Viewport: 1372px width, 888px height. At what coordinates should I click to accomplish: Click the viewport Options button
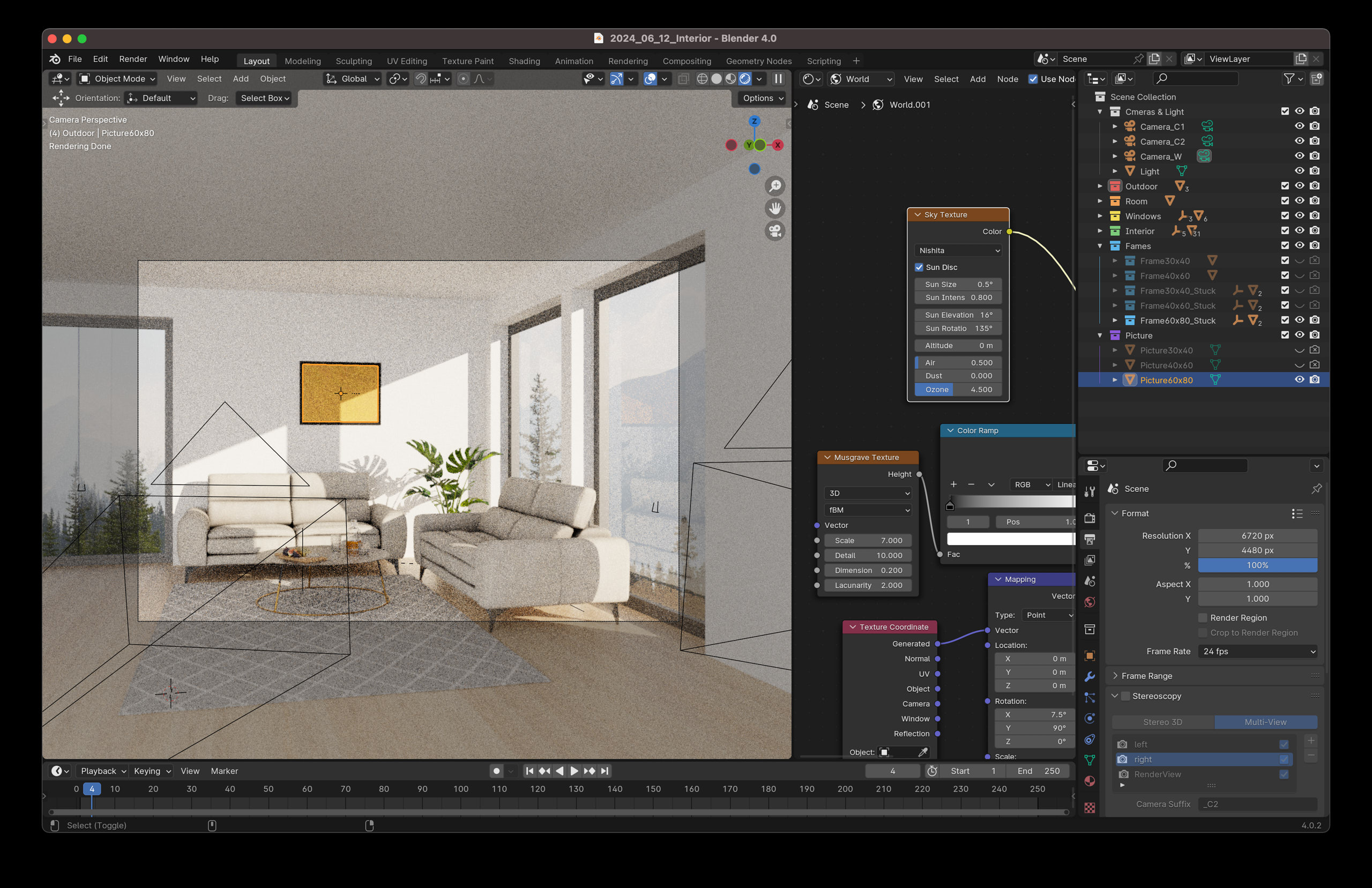click(x=763, y=98)
